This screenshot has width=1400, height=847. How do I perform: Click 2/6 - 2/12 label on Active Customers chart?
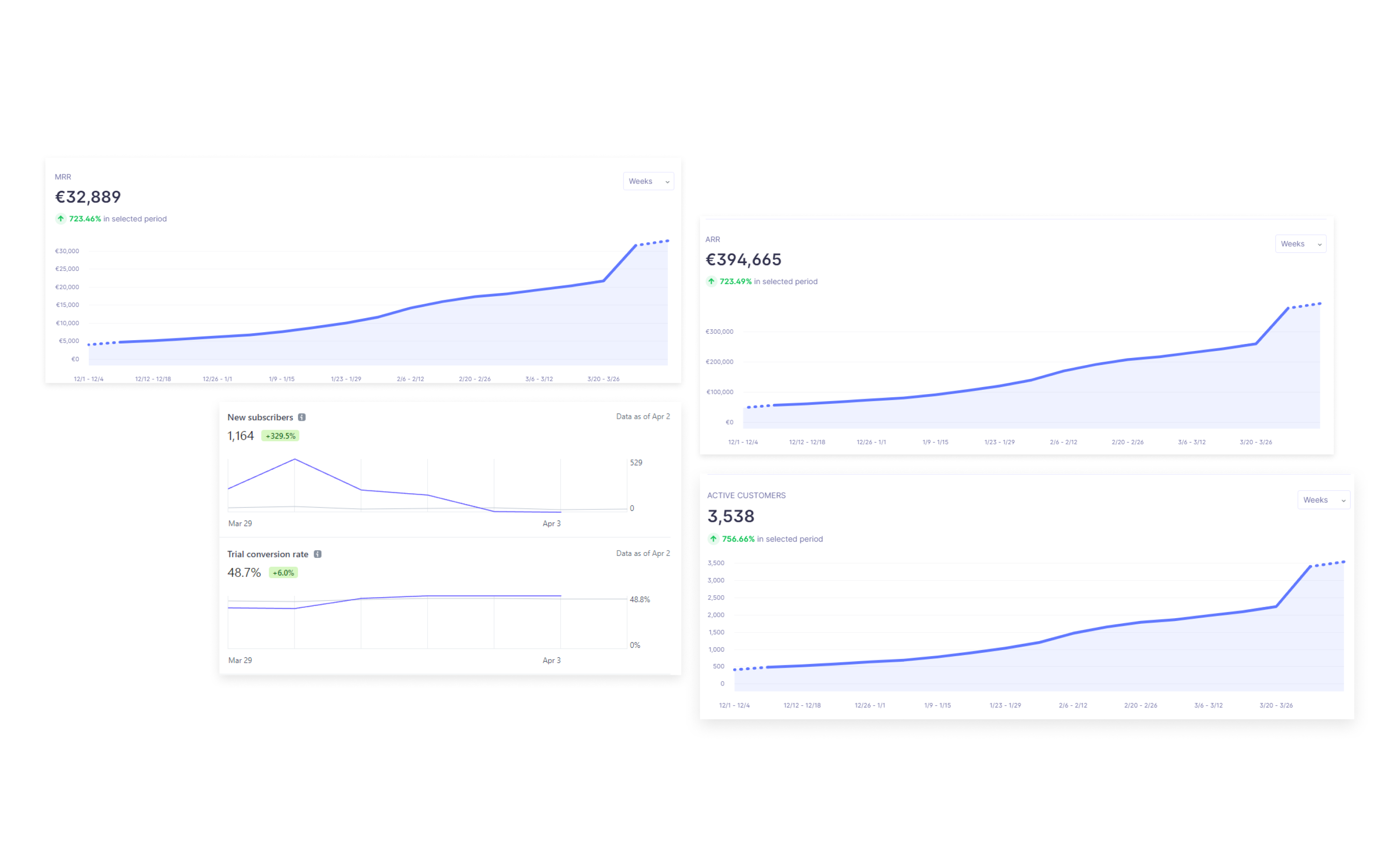1073,705
